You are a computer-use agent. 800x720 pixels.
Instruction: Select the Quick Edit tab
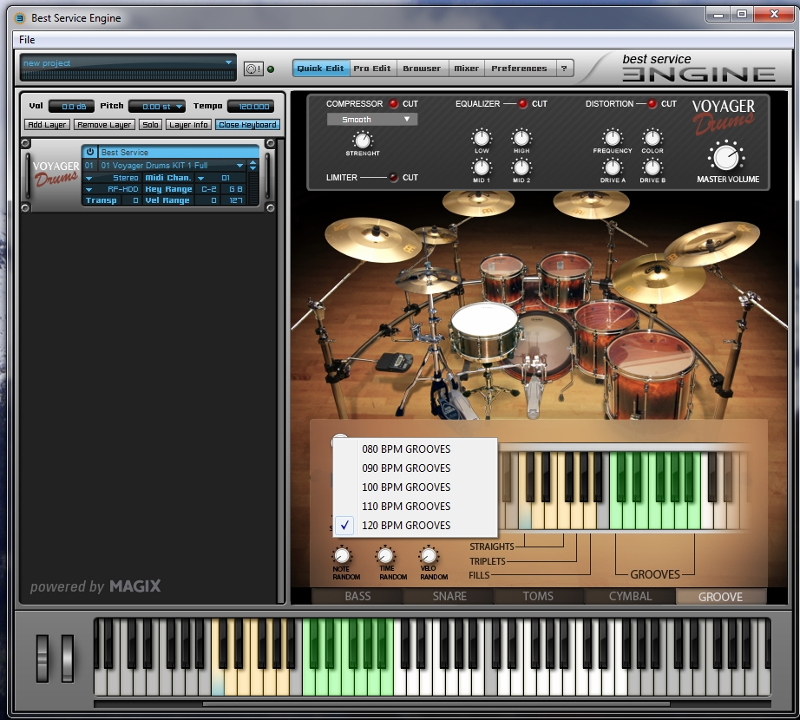click(x=321, y=68)
